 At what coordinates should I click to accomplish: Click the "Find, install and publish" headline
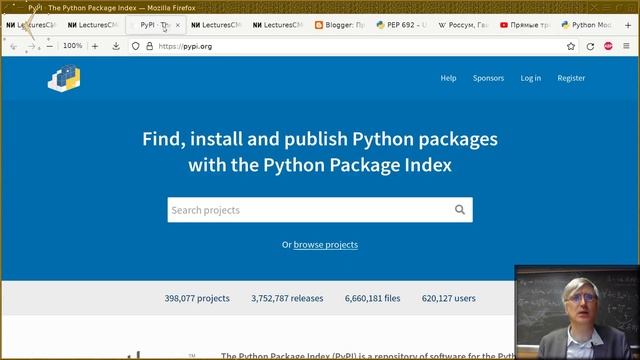[320, 152]
